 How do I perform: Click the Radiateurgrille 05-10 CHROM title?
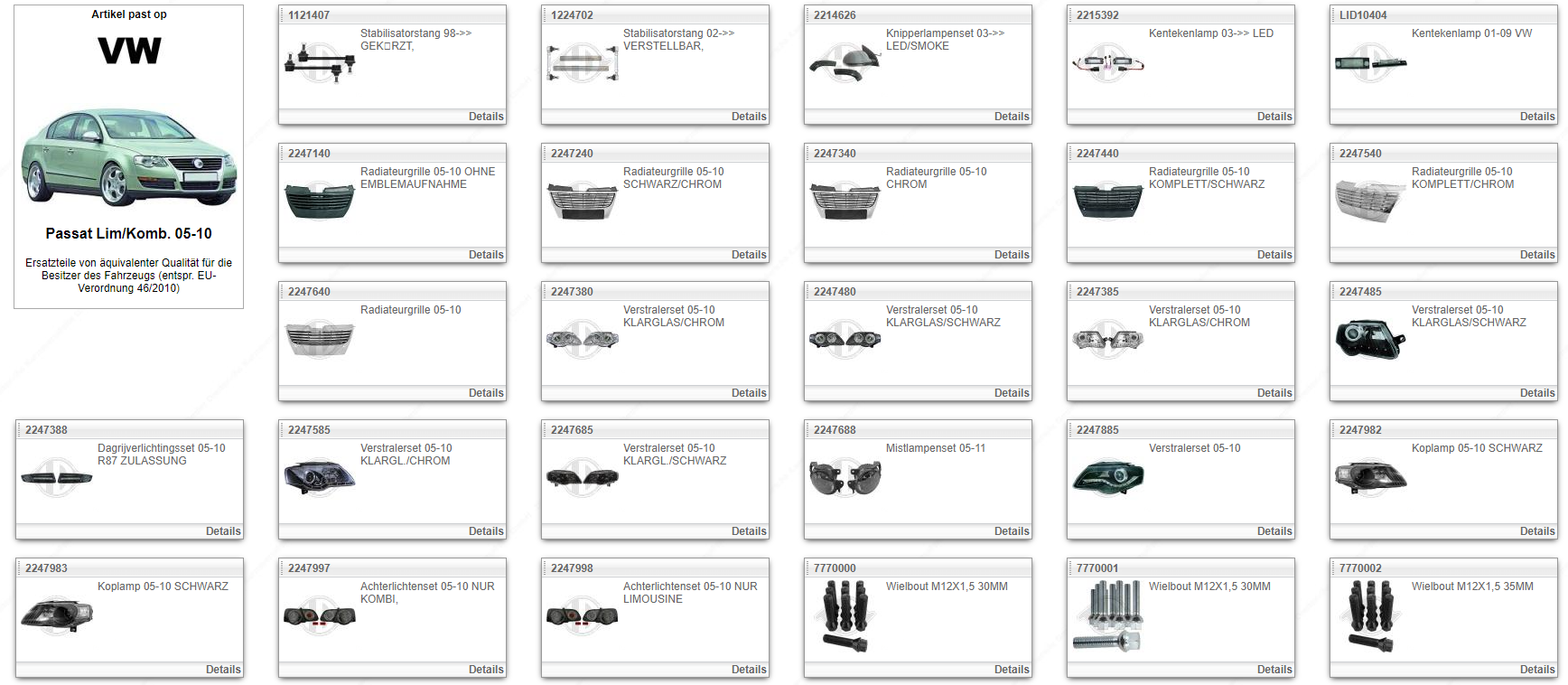tap(936, 178)
